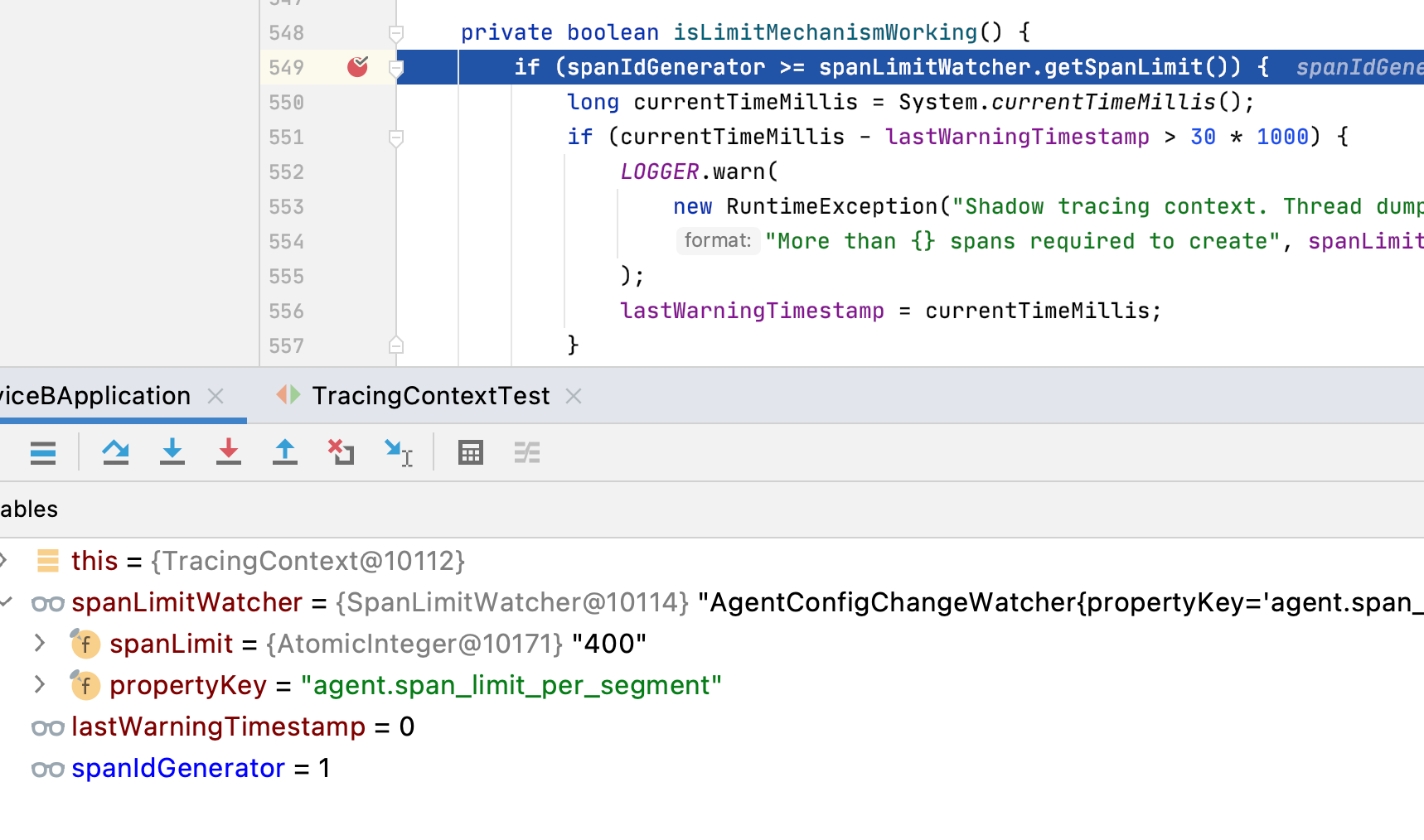Click the Trace Current Stream Chain icon

click(526, 452)
